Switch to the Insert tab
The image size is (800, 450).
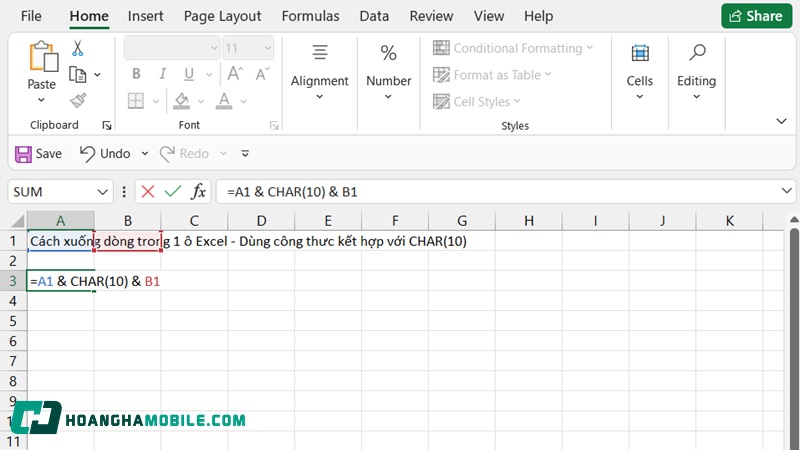[145, 16]
